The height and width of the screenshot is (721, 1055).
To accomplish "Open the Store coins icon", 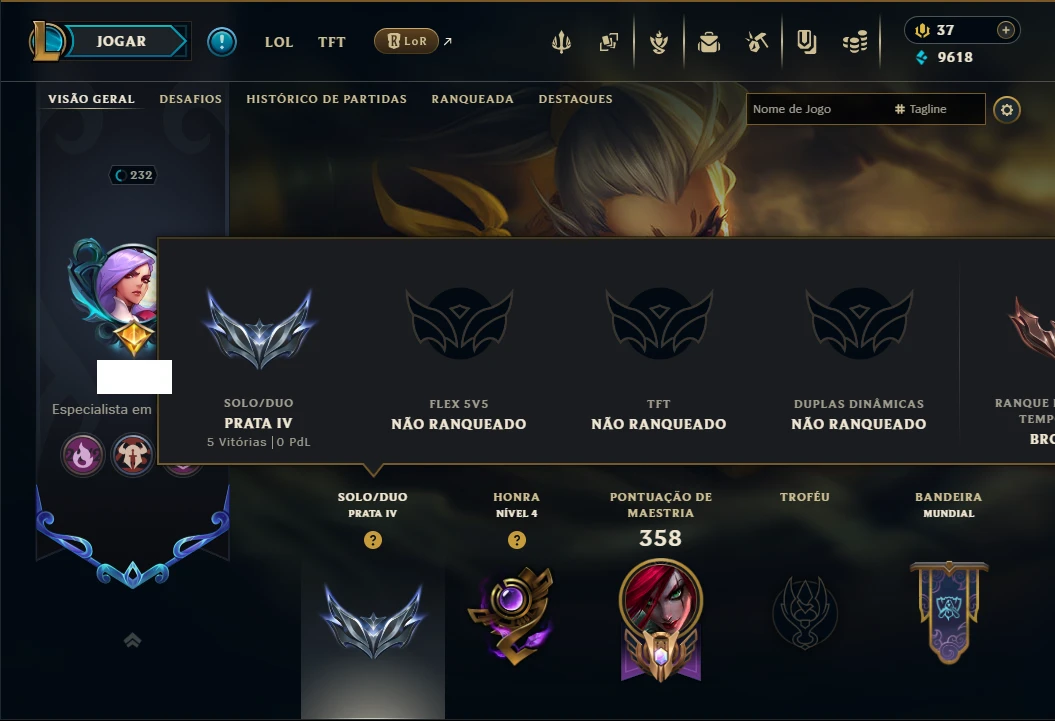I will [x=855, y=43].
